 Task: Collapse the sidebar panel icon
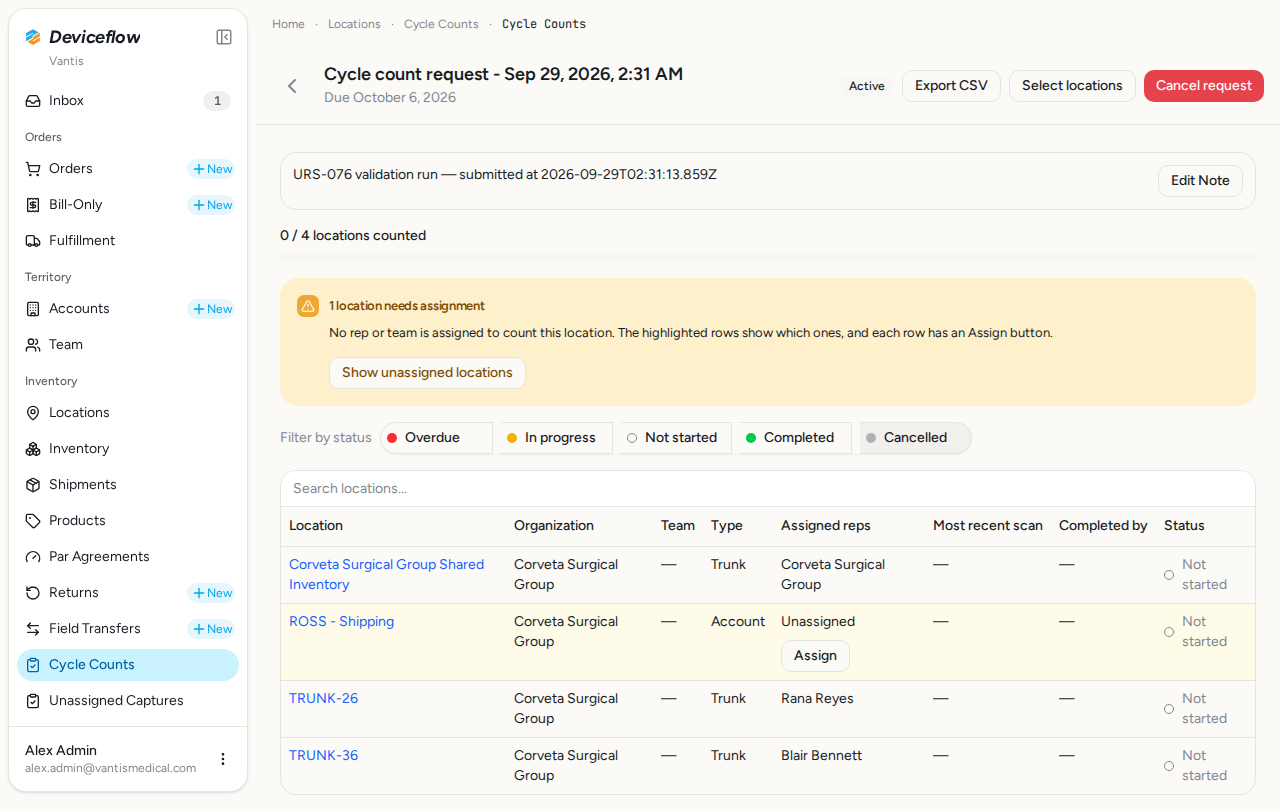click(224, 37)
